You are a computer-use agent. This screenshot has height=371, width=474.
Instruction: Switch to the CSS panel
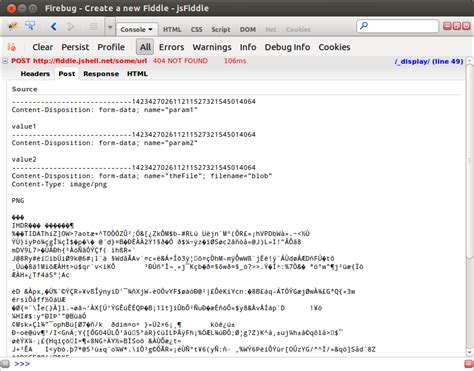[196, 29]
